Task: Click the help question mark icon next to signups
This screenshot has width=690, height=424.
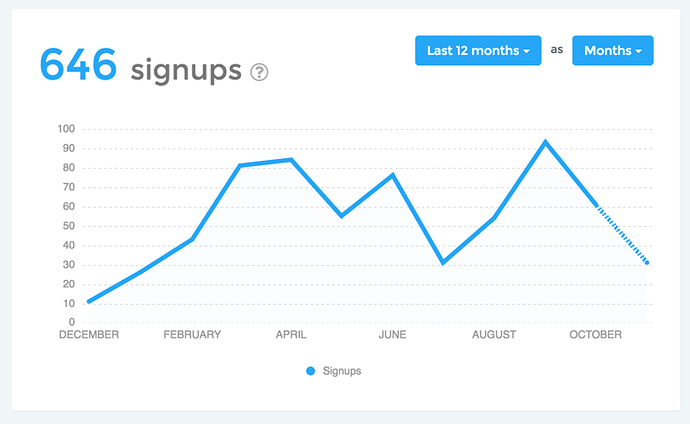Action: (x=259, y=72)
